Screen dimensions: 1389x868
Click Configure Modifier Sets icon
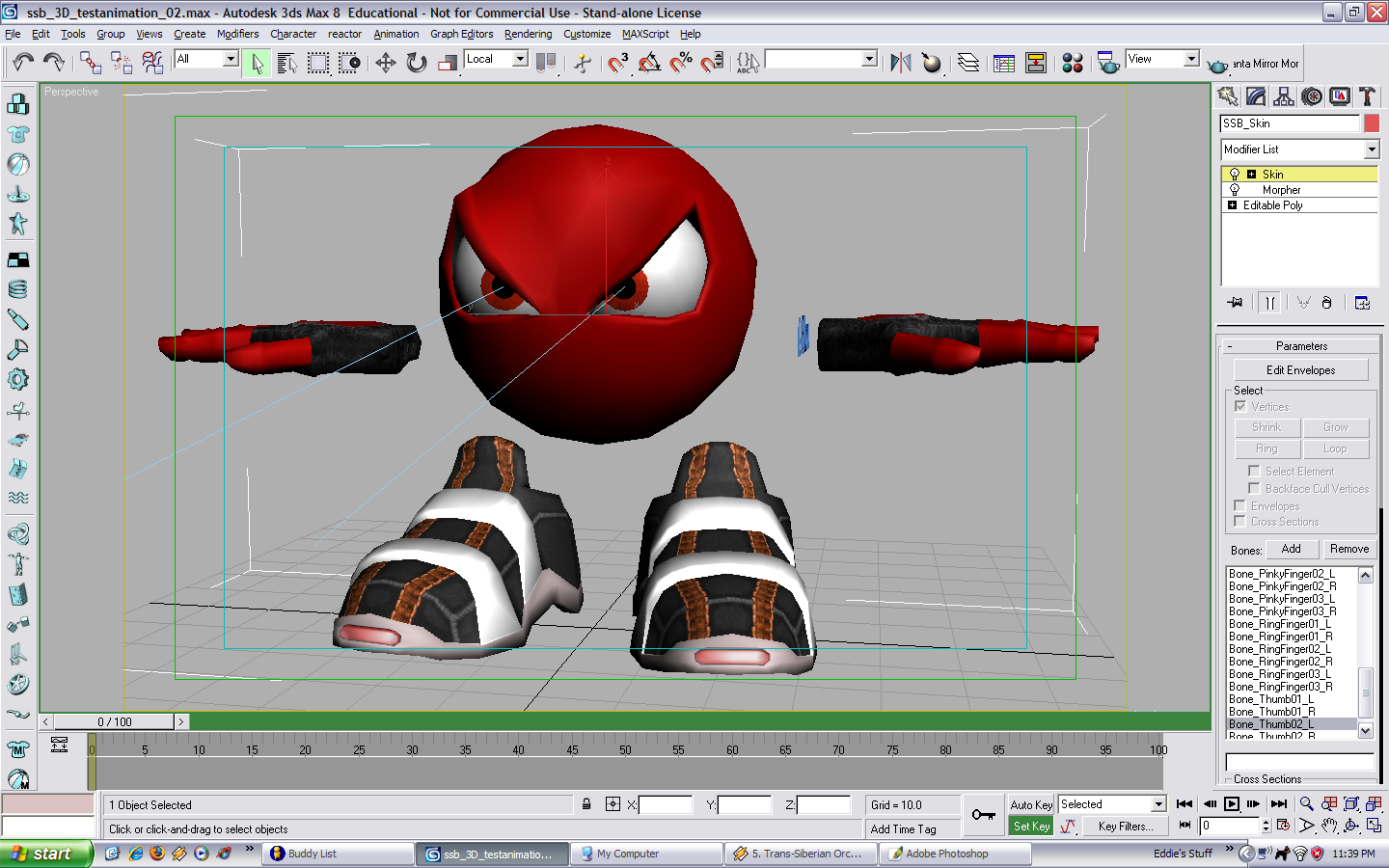tap(1362, 303)
